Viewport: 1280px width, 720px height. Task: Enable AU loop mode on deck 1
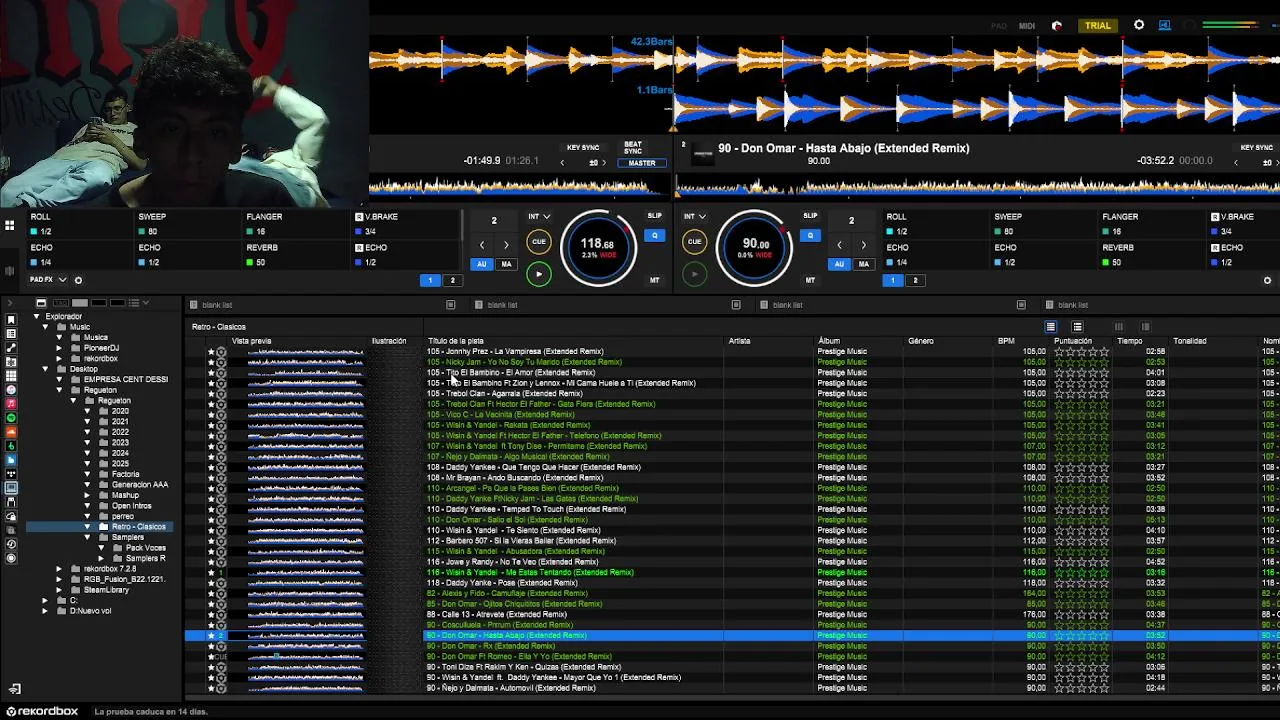coord(482,264)
